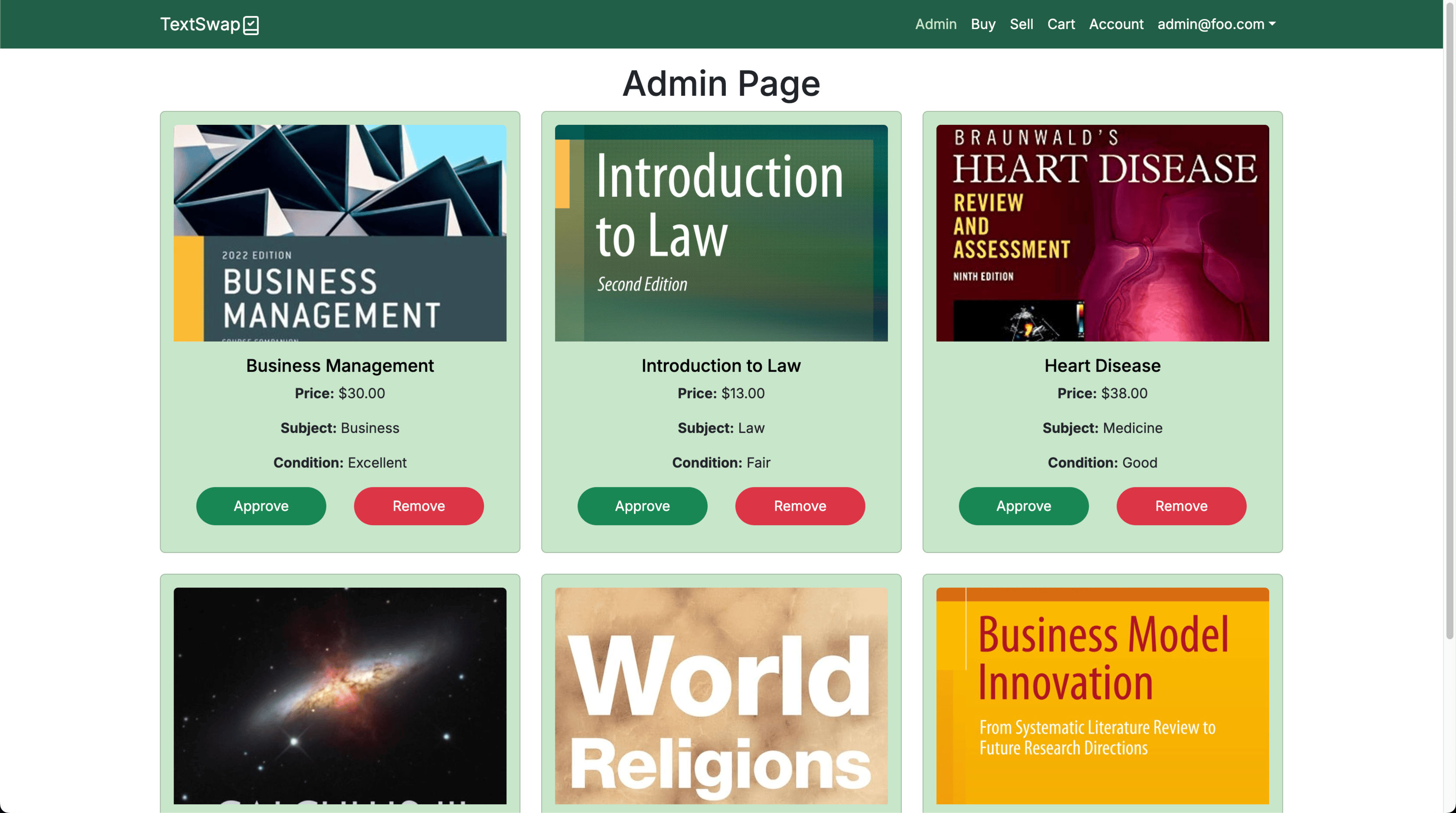1456x813 pixels.
Task: Remove the Introduction to Law book
Action: [800, 506]
